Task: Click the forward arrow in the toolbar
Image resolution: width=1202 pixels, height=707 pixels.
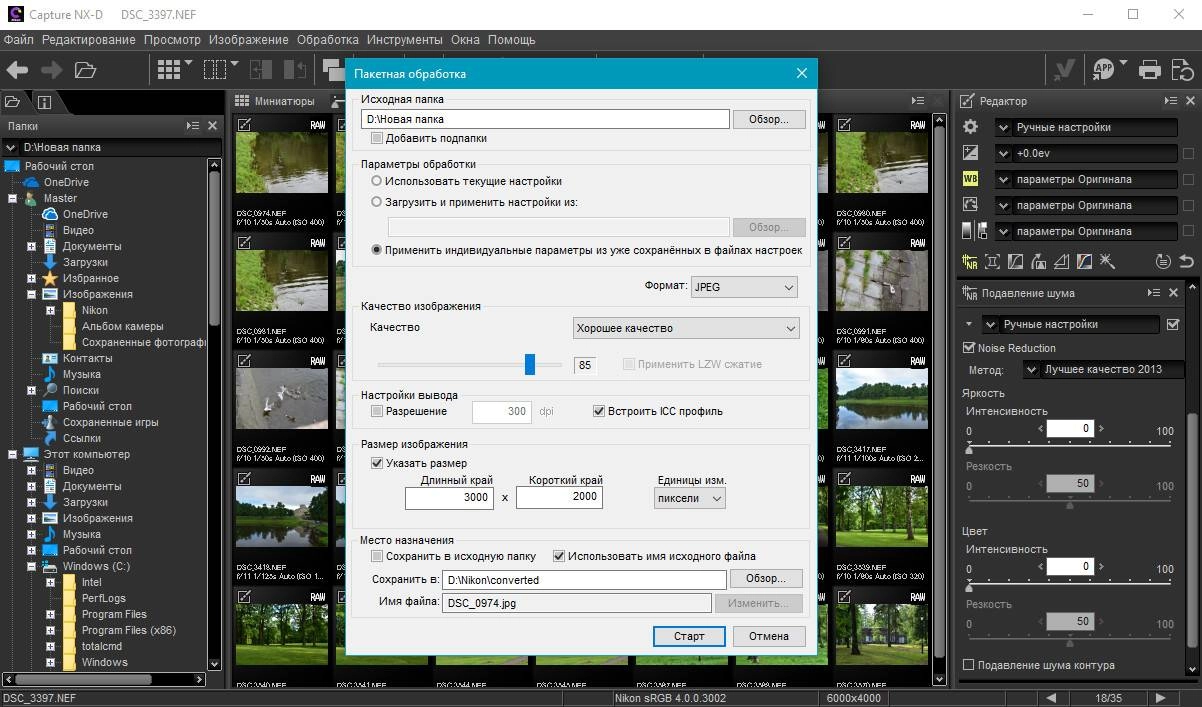Action: coord(51,69)
